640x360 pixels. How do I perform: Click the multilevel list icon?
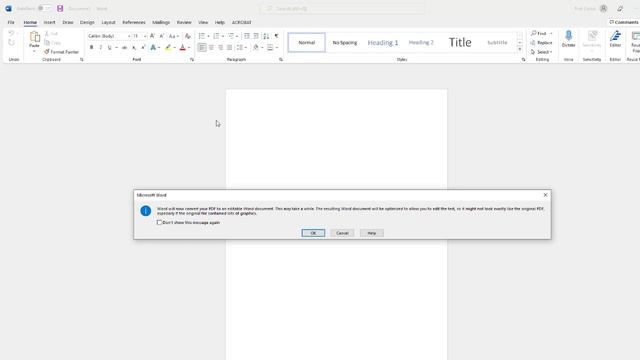(x=231, y=36)
